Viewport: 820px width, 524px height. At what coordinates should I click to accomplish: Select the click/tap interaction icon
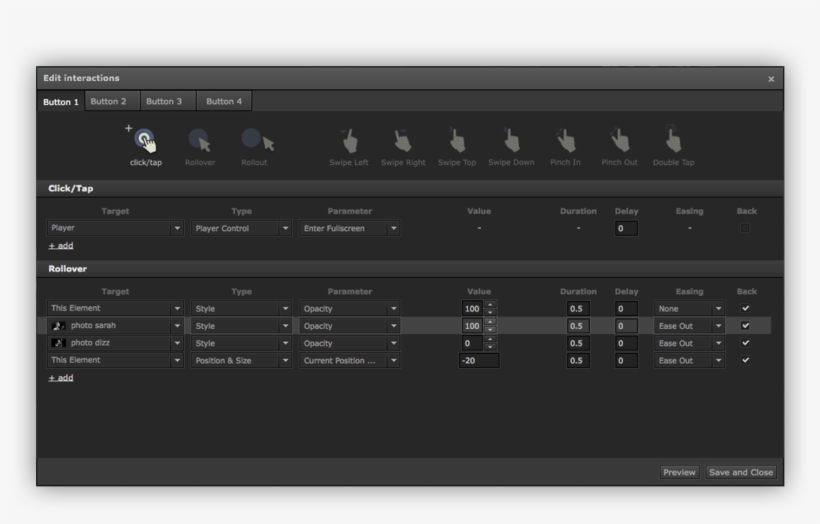[x=145, y=141]
